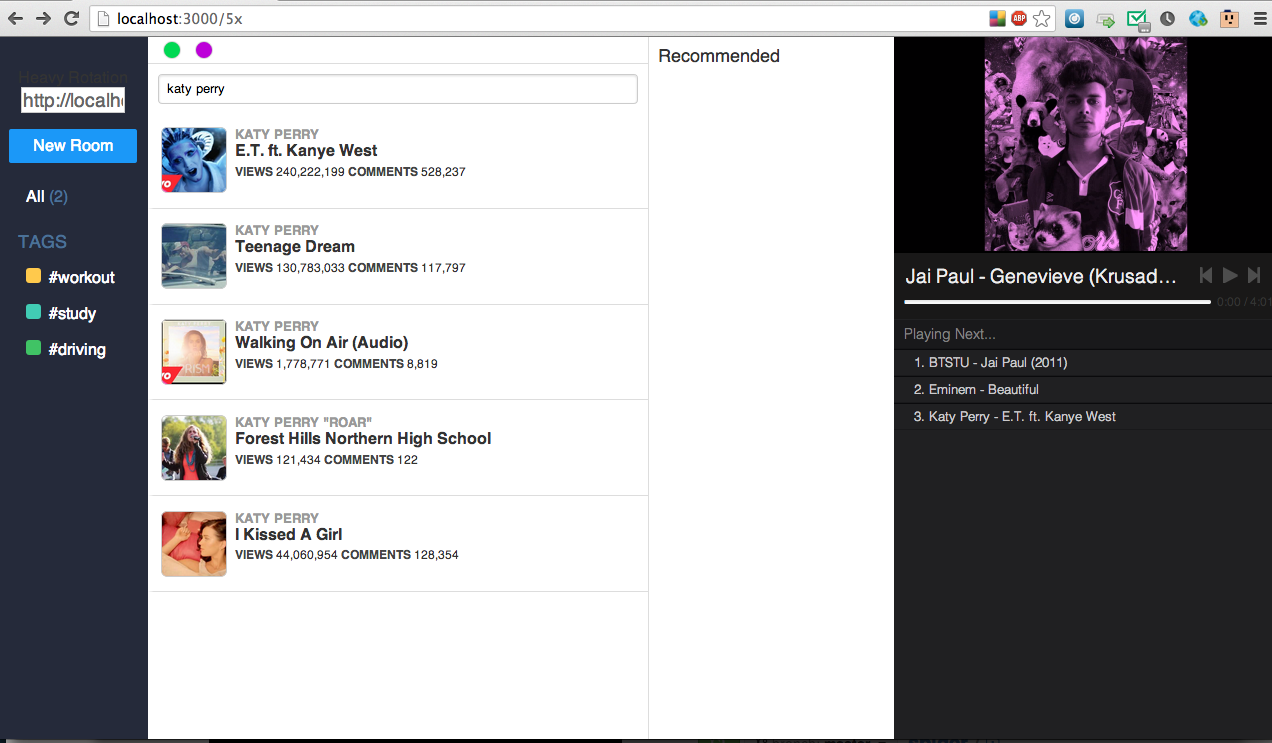This screenshot has height=743, width=1272.
Task: Select song title Walking On Air (Audio)
Action: (x=322, y=343)
